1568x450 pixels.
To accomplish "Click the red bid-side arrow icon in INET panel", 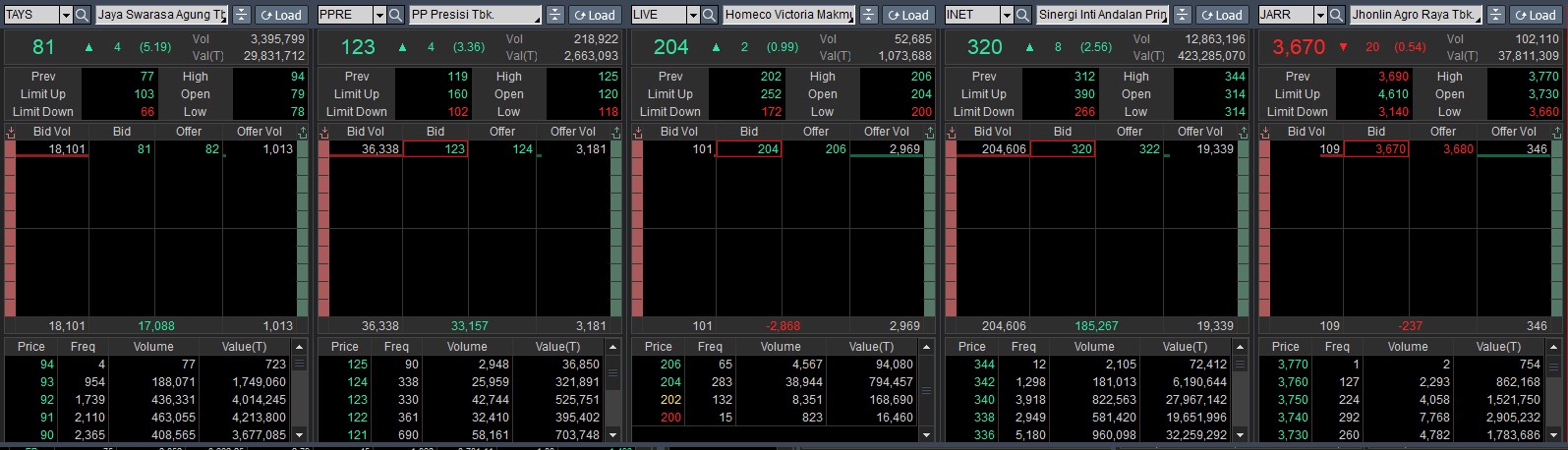I will [951, 132].
